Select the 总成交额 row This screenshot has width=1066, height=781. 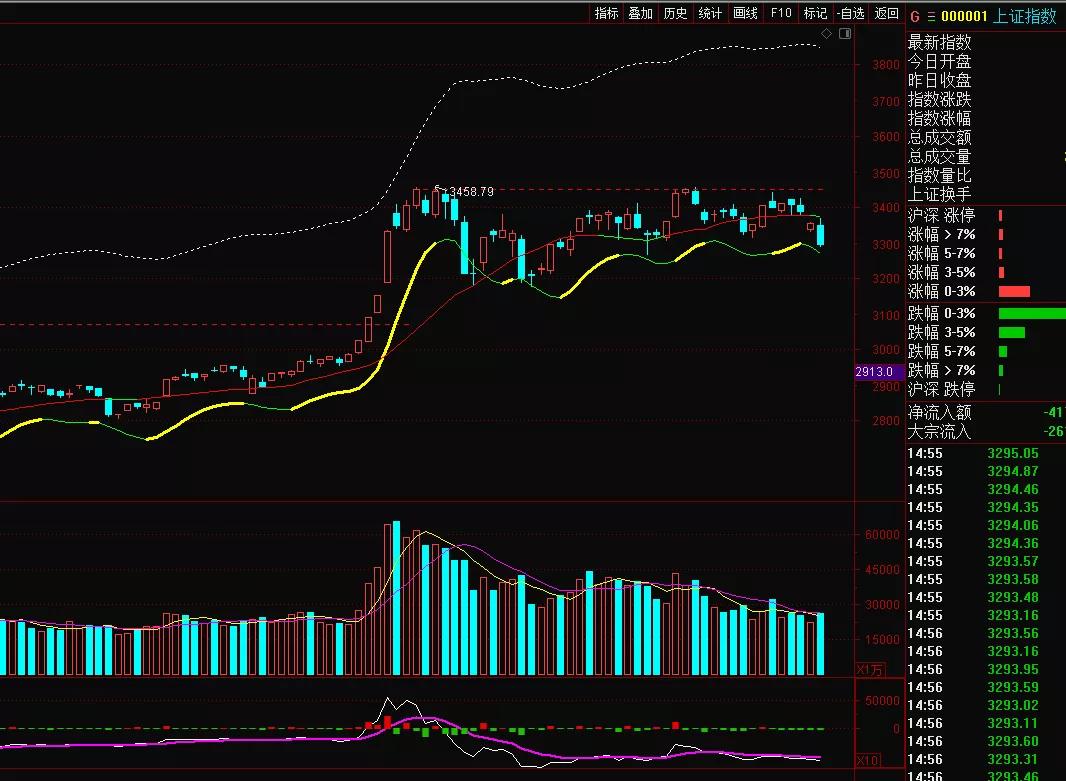[986, 137]
